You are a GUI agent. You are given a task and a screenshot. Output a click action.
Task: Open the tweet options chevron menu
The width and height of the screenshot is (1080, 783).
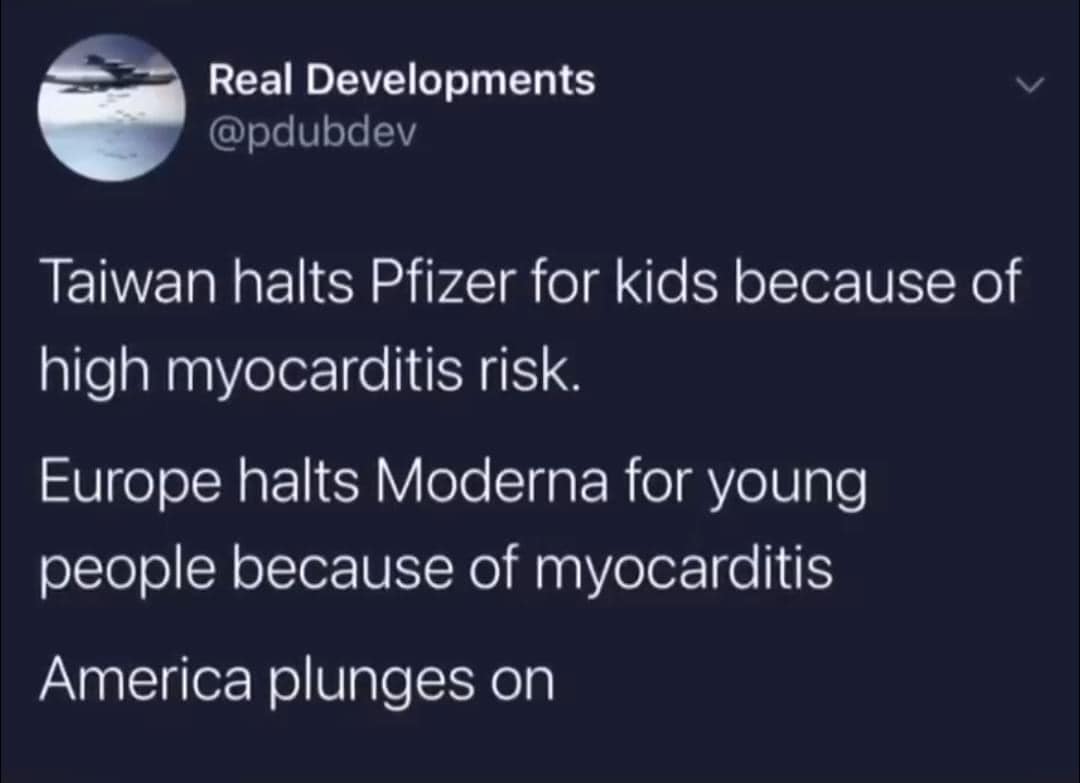click(x=1030, y=88)
